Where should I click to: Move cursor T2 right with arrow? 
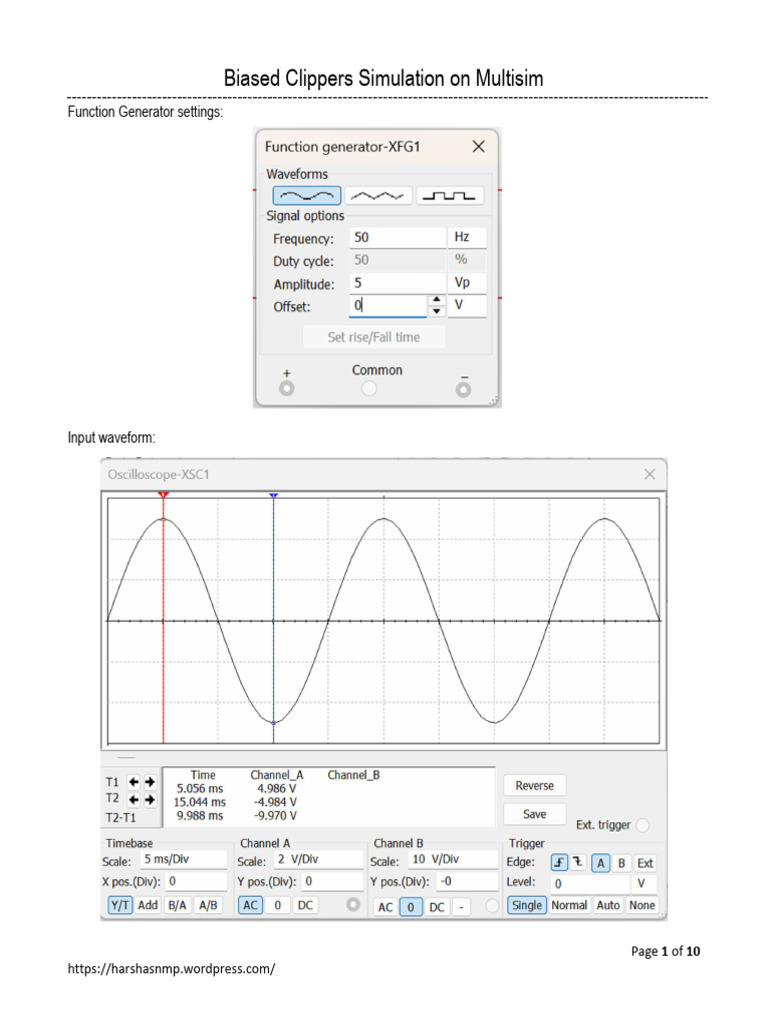[x=150, y=799]
